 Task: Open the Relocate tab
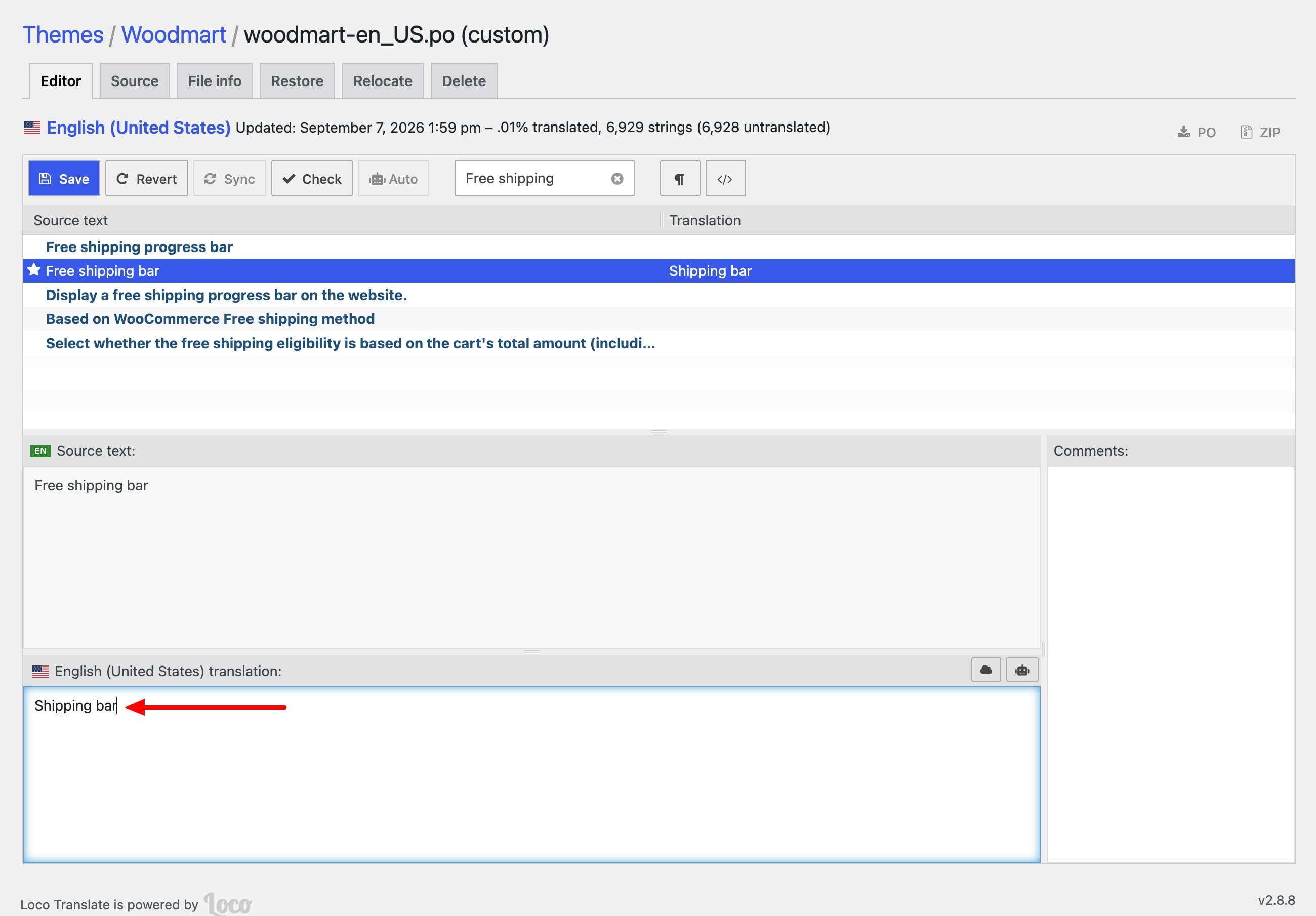pos(383,81)
